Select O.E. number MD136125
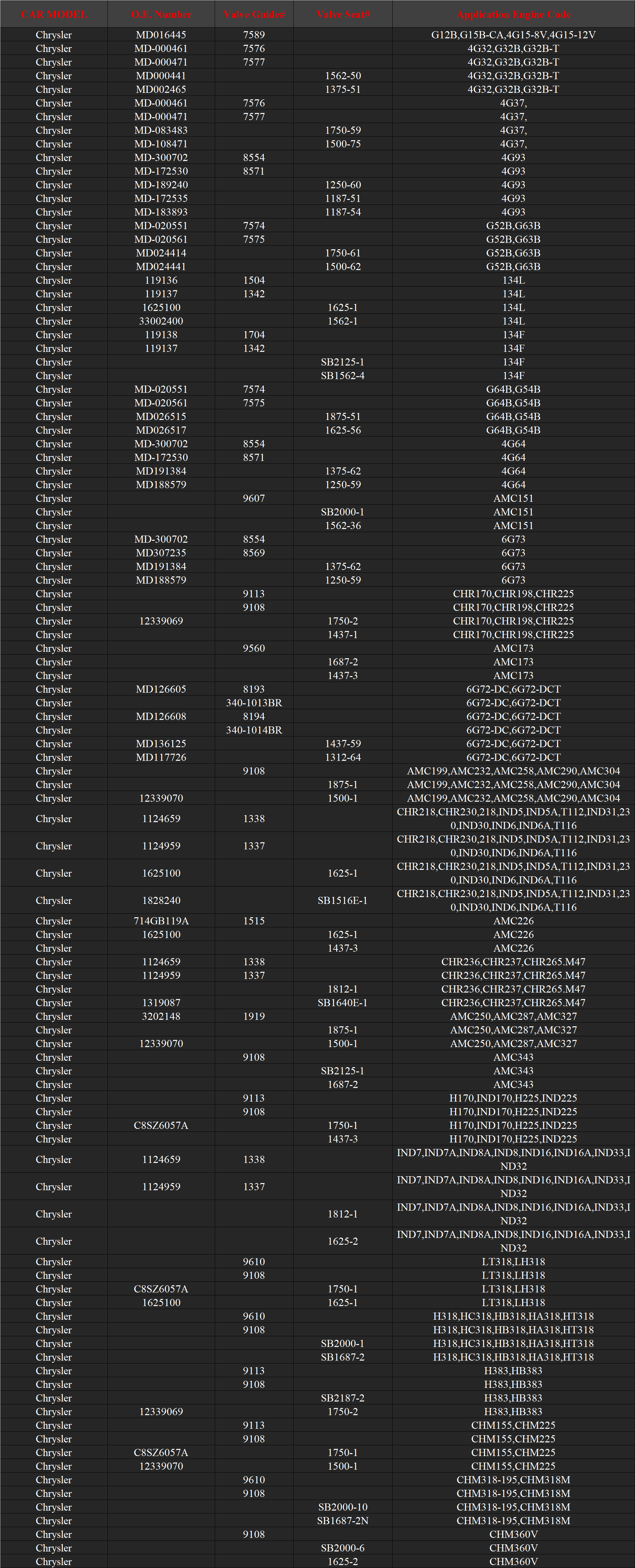This screenshot has width=635, height=1568. click(x=161, y=744)
